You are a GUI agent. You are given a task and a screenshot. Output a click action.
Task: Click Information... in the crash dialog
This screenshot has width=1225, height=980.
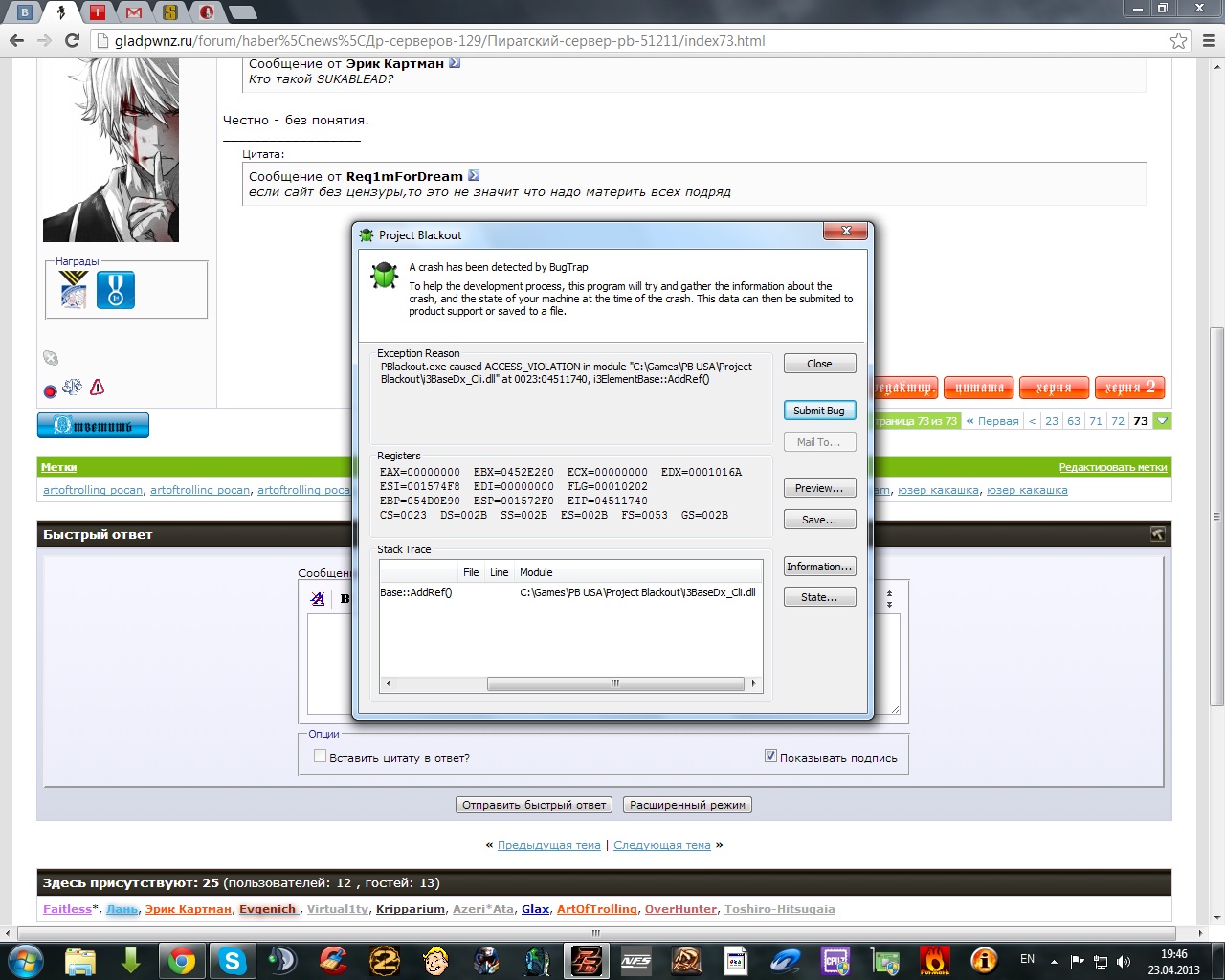coord(819,567)
